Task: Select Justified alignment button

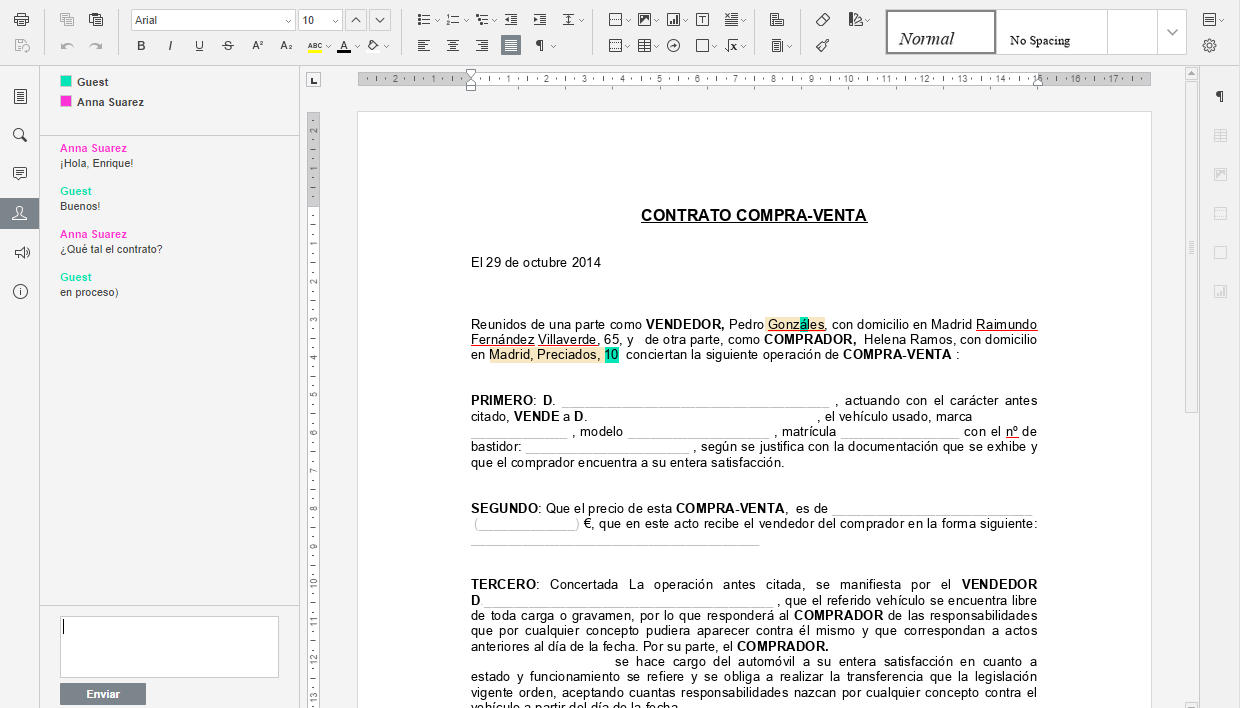Action: click(x=511, y=46)
